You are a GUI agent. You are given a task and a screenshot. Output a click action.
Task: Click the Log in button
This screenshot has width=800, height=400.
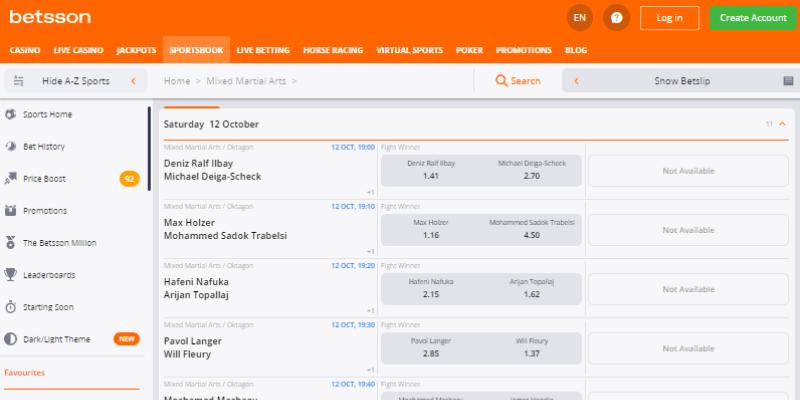click(669, 18)
